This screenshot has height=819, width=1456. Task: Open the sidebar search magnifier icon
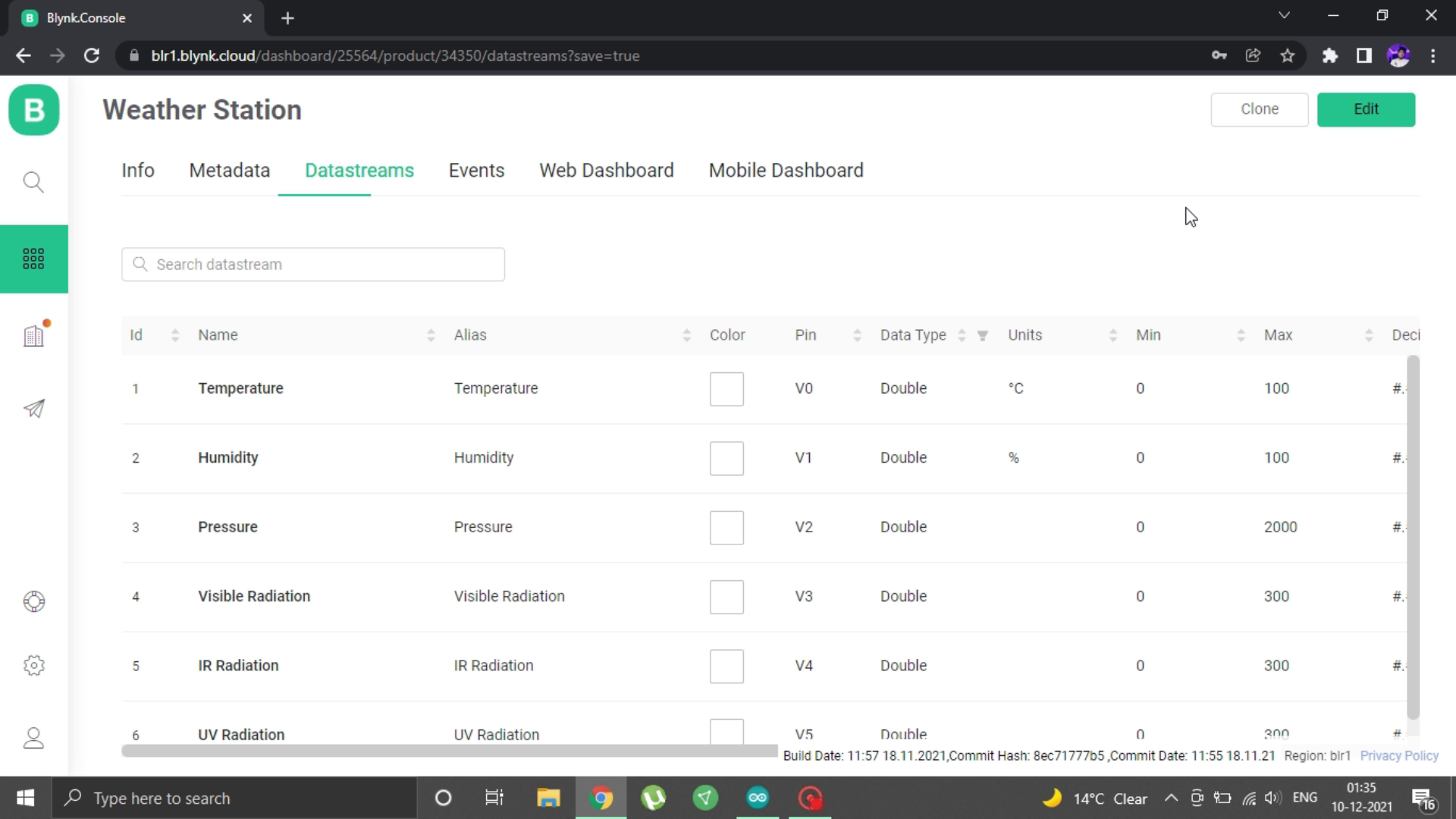tap(33, 182)
